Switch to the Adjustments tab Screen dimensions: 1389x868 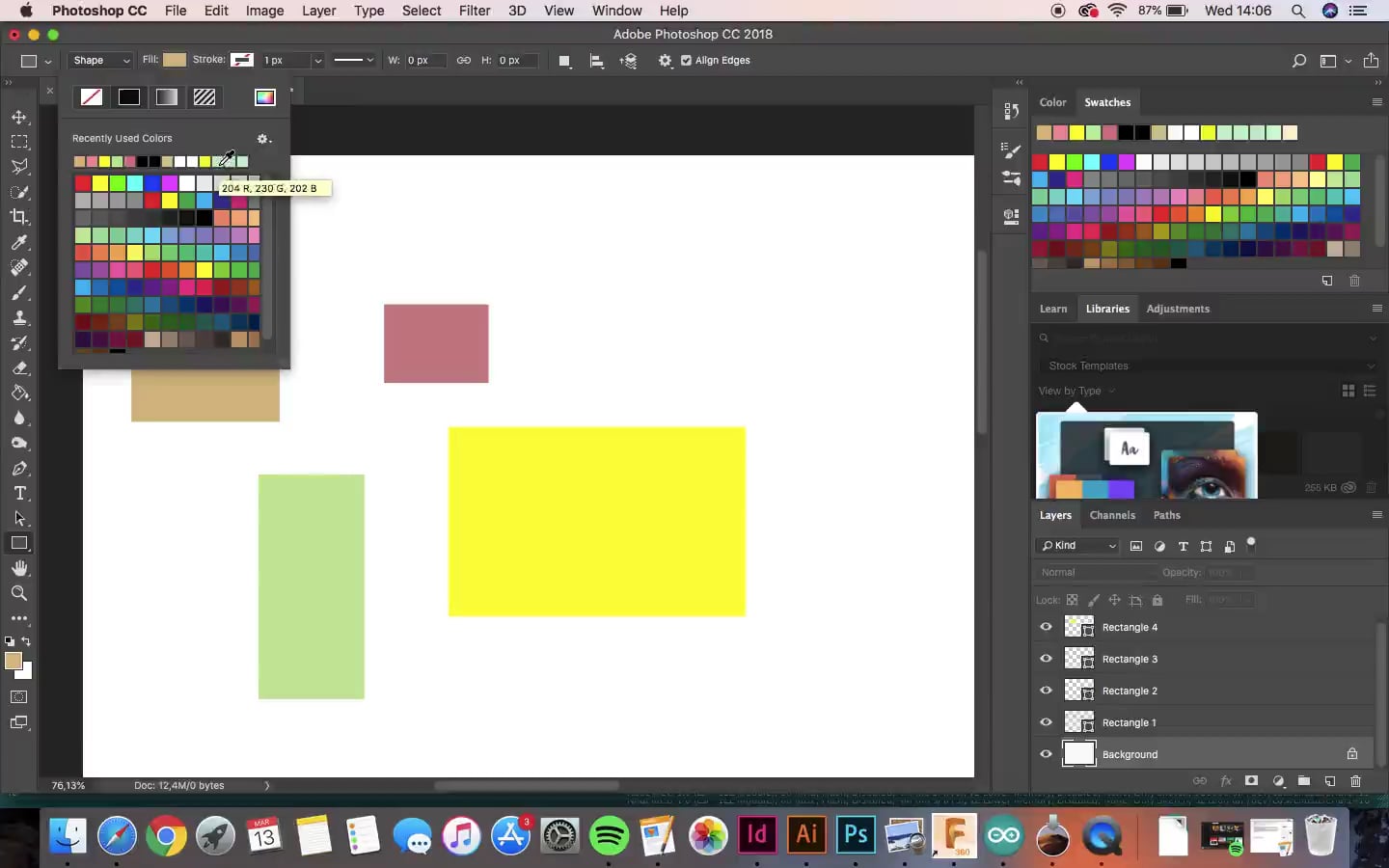(x=1178, y=309)
